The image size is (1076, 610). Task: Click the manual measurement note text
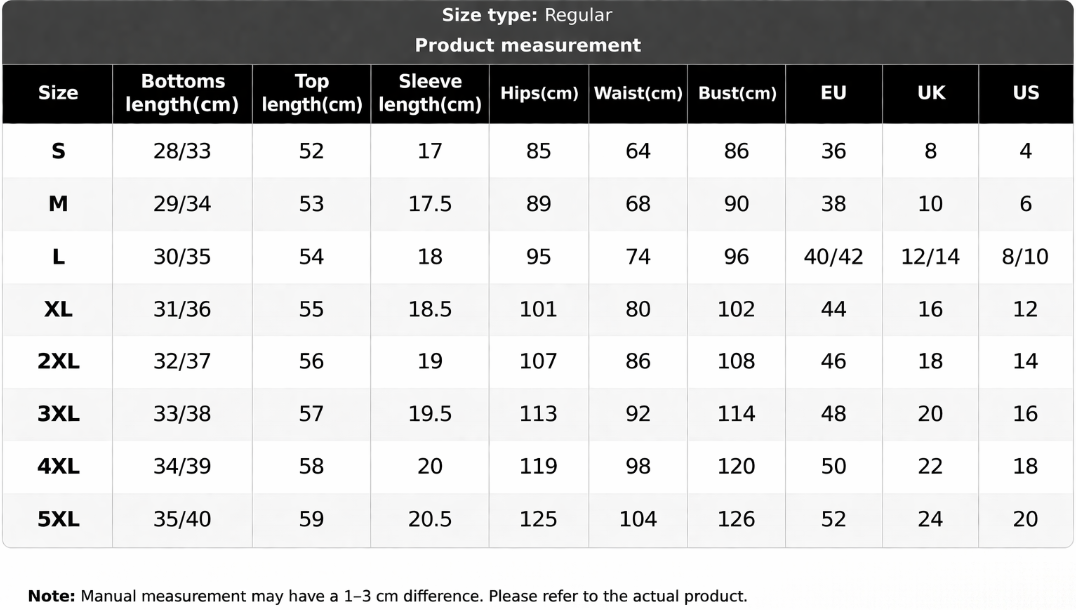387,596
